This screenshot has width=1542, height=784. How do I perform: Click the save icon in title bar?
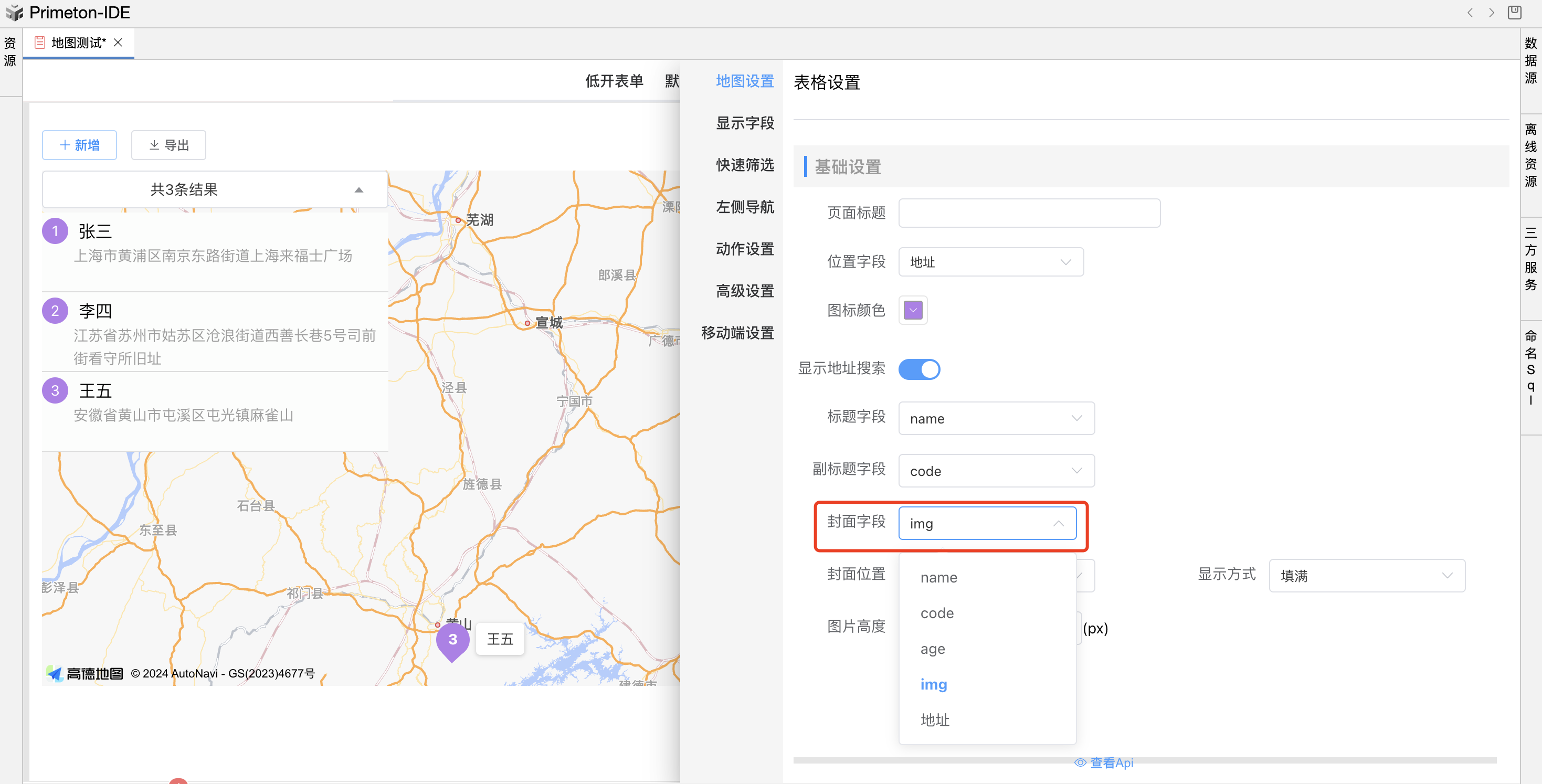pos(1515,13)
